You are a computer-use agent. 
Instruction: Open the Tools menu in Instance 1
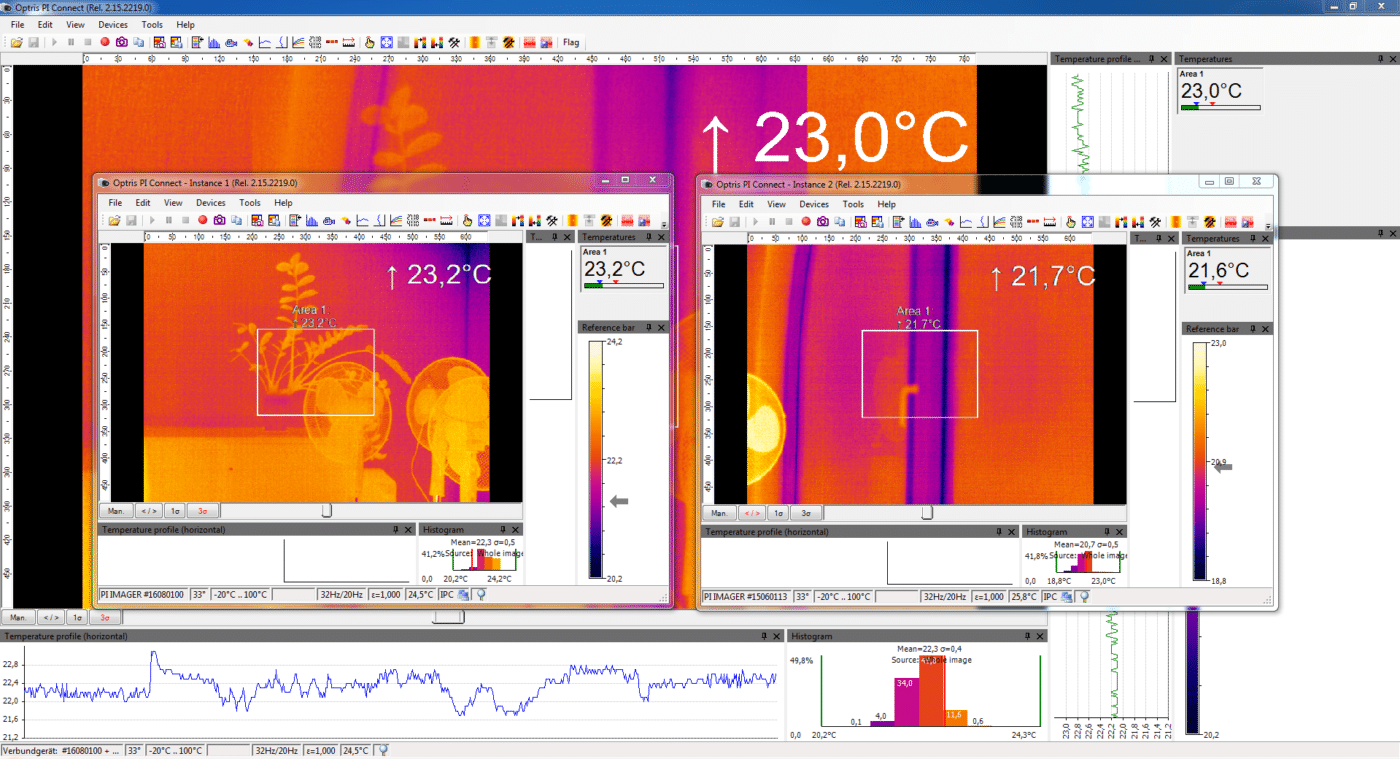pos(249,202)
